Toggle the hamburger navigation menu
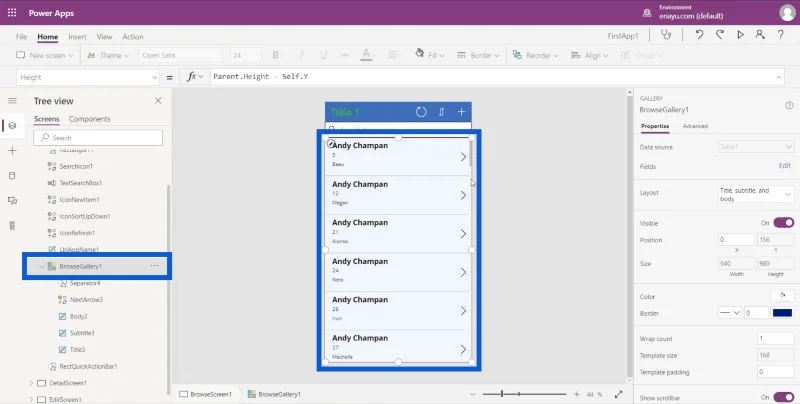 12,101
